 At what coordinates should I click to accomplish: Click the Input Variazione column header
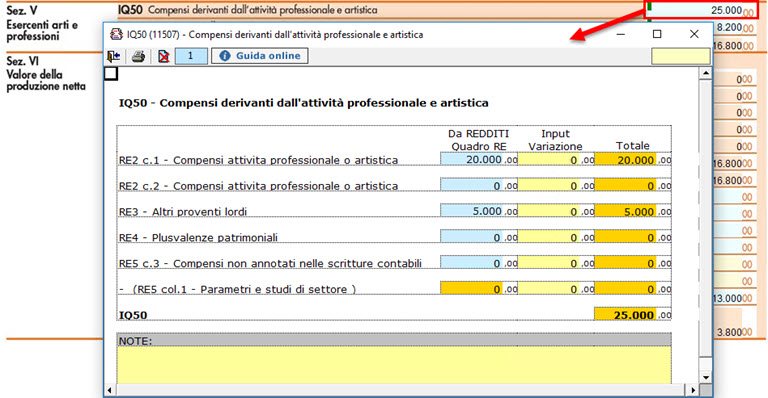[555, 140]
